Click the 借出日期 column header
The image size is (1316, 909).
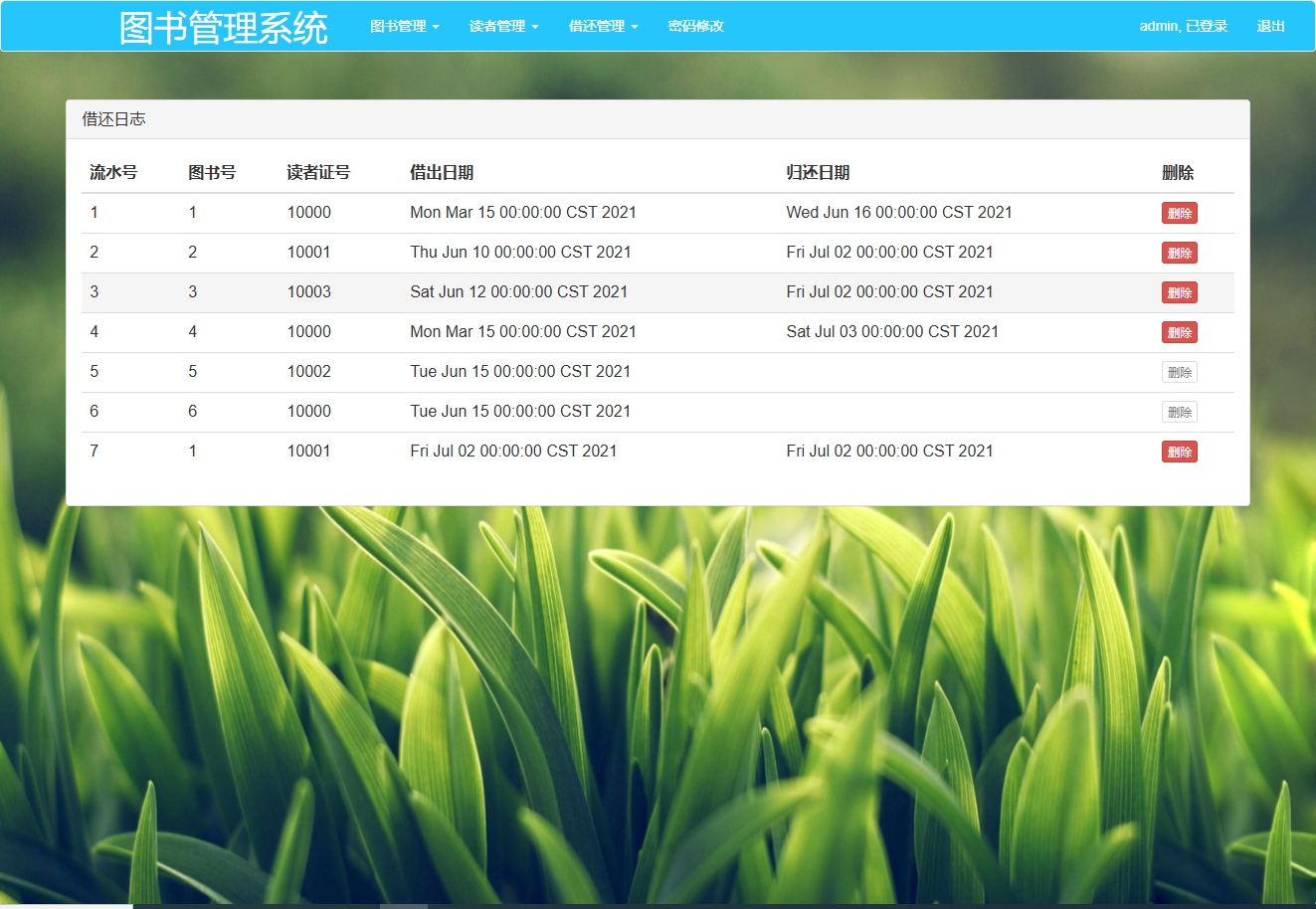tap(442, 172)
